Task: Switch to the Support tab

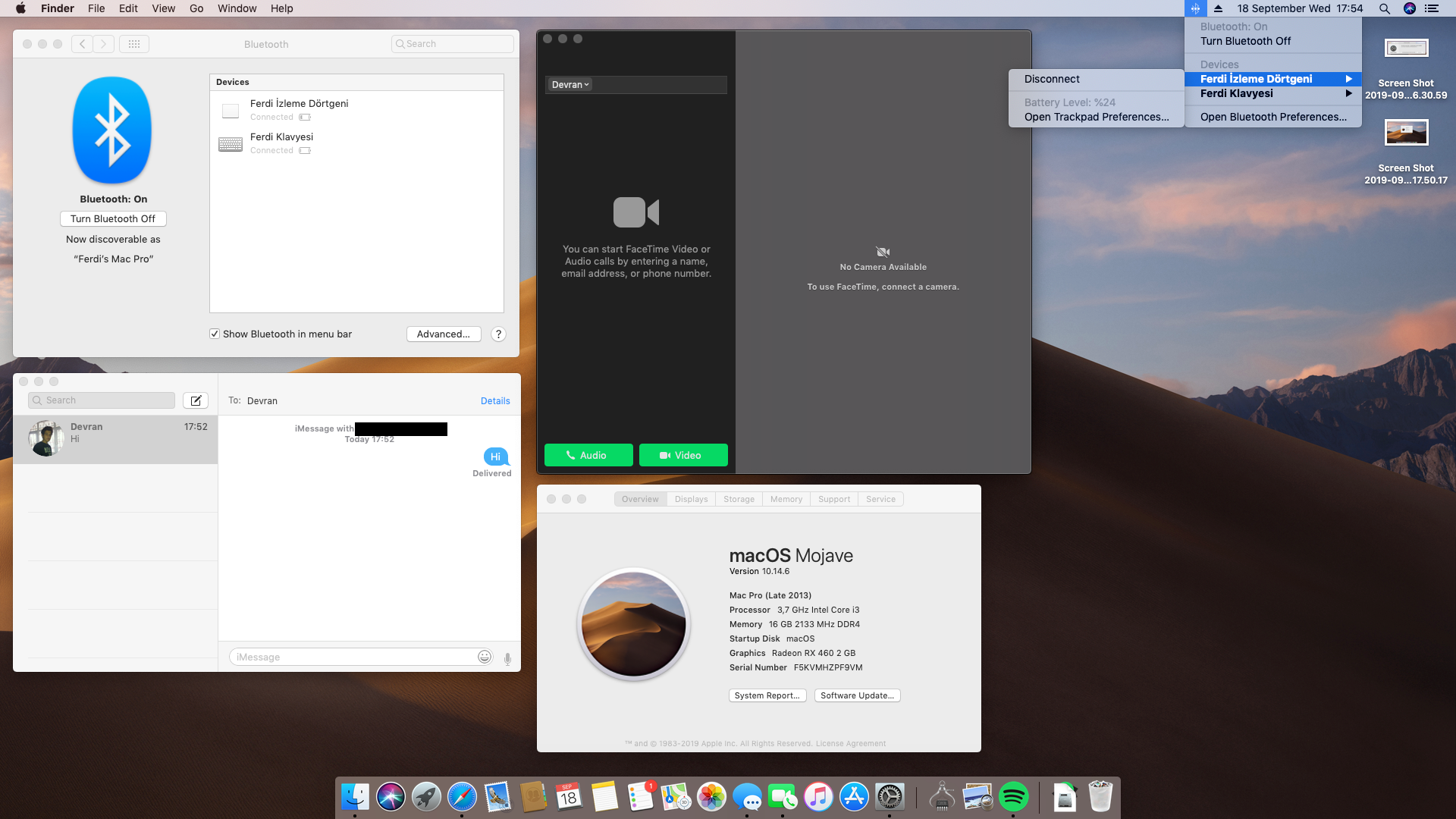Action: tap(834, 499)
